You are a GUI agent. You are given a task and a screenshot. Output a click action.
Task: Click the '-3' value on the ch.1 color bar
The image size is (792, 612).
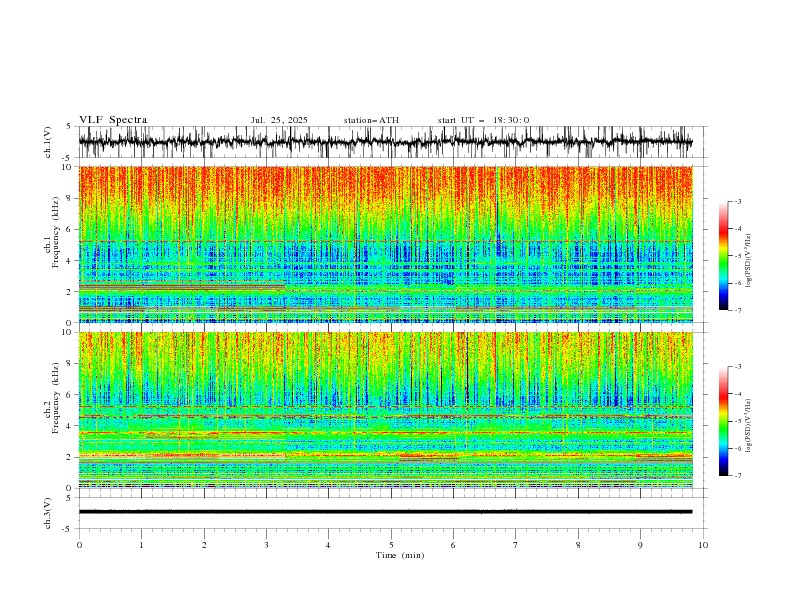click(x=737, y=201)
